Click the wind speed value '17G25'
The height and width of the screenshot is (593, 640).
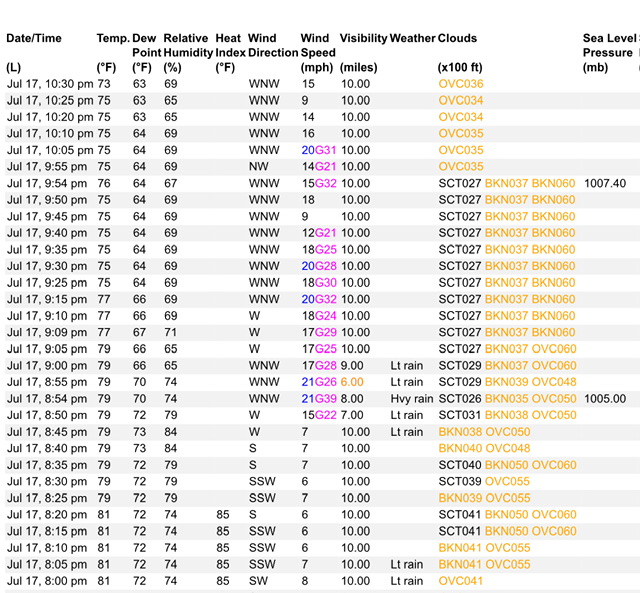[319, 349]
